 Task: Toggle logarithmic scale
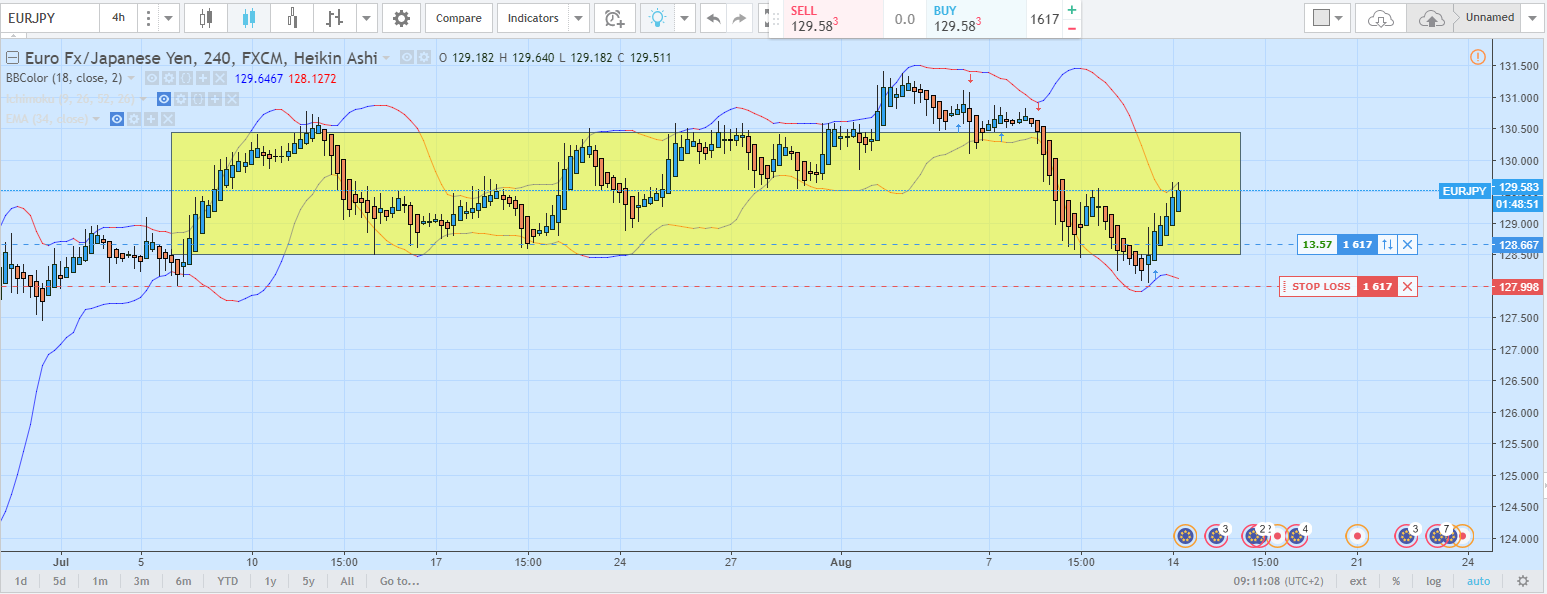(x=1433, y=581)
